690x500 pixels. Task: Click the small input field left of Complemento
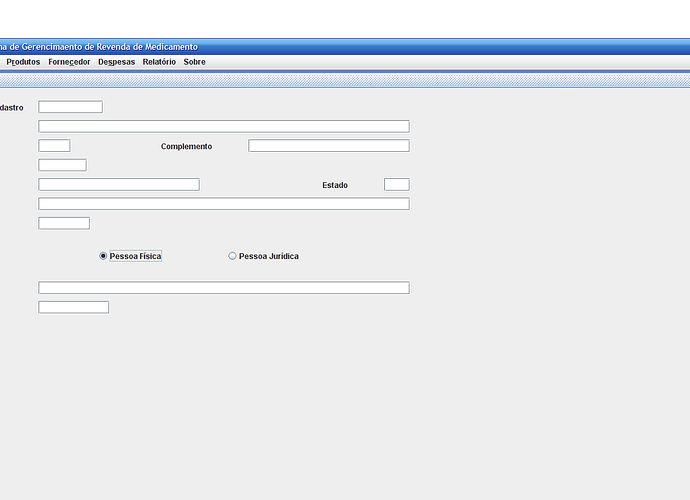pos(54,146)
